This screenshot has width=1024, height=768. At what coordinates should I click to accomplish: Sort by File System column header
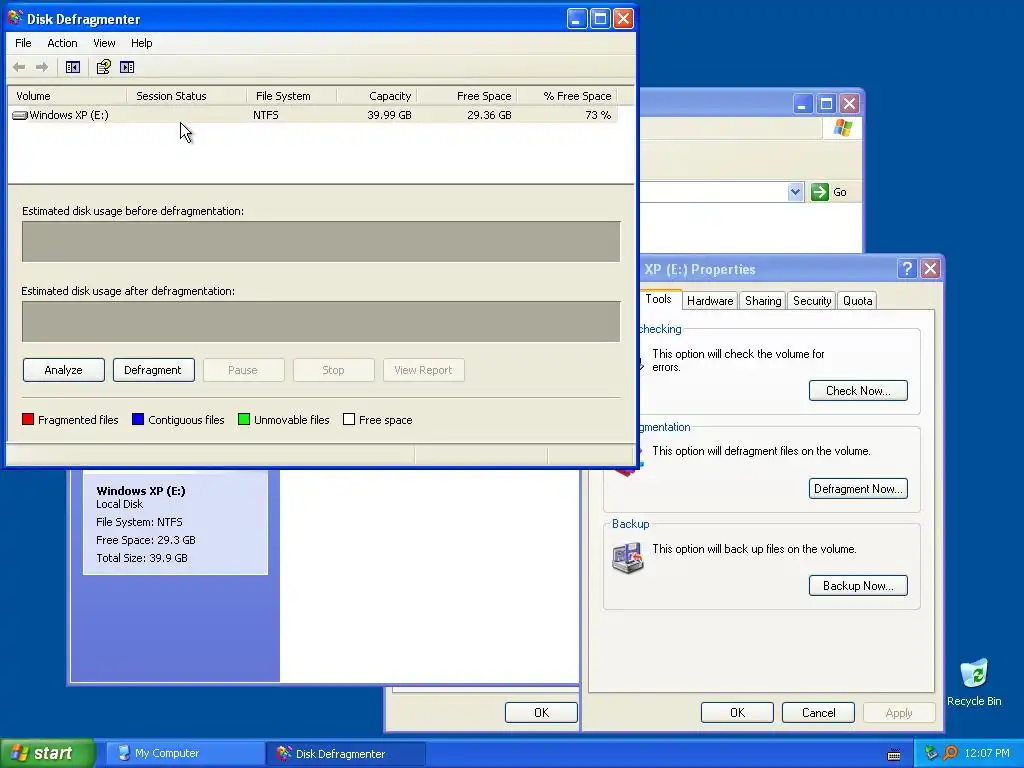coord(292,96)
